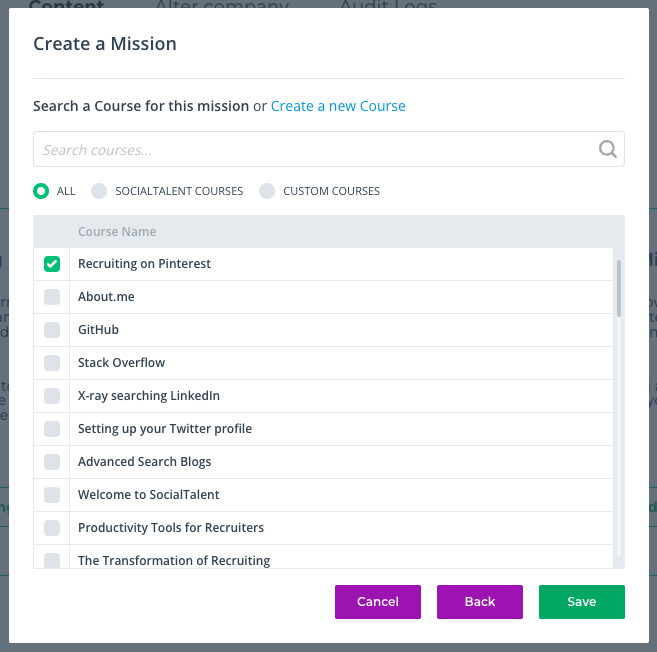This screenshot has height=652, width=657.
Task: Select the ALL radio button
Action: (x=41, y=191)
